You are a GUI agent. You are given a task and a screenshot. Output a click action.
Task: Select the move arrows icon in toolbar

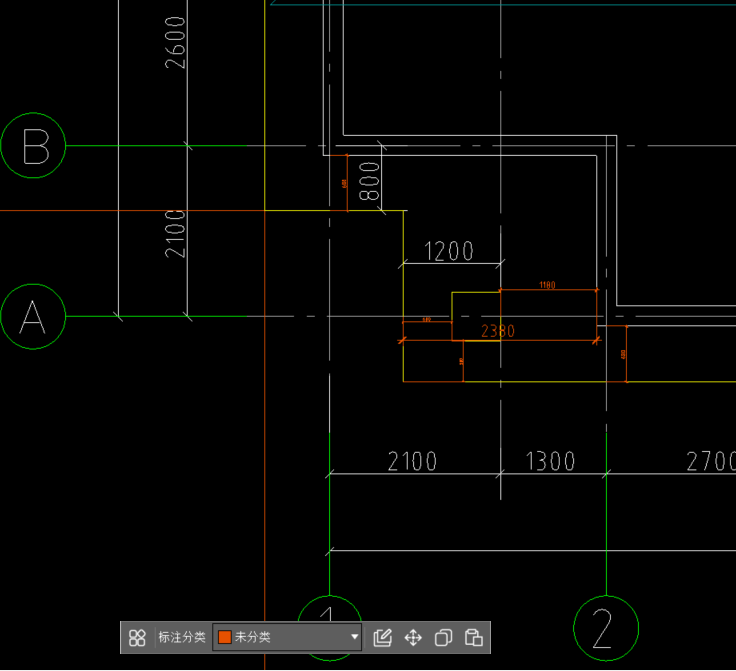[x=413, y=638]
